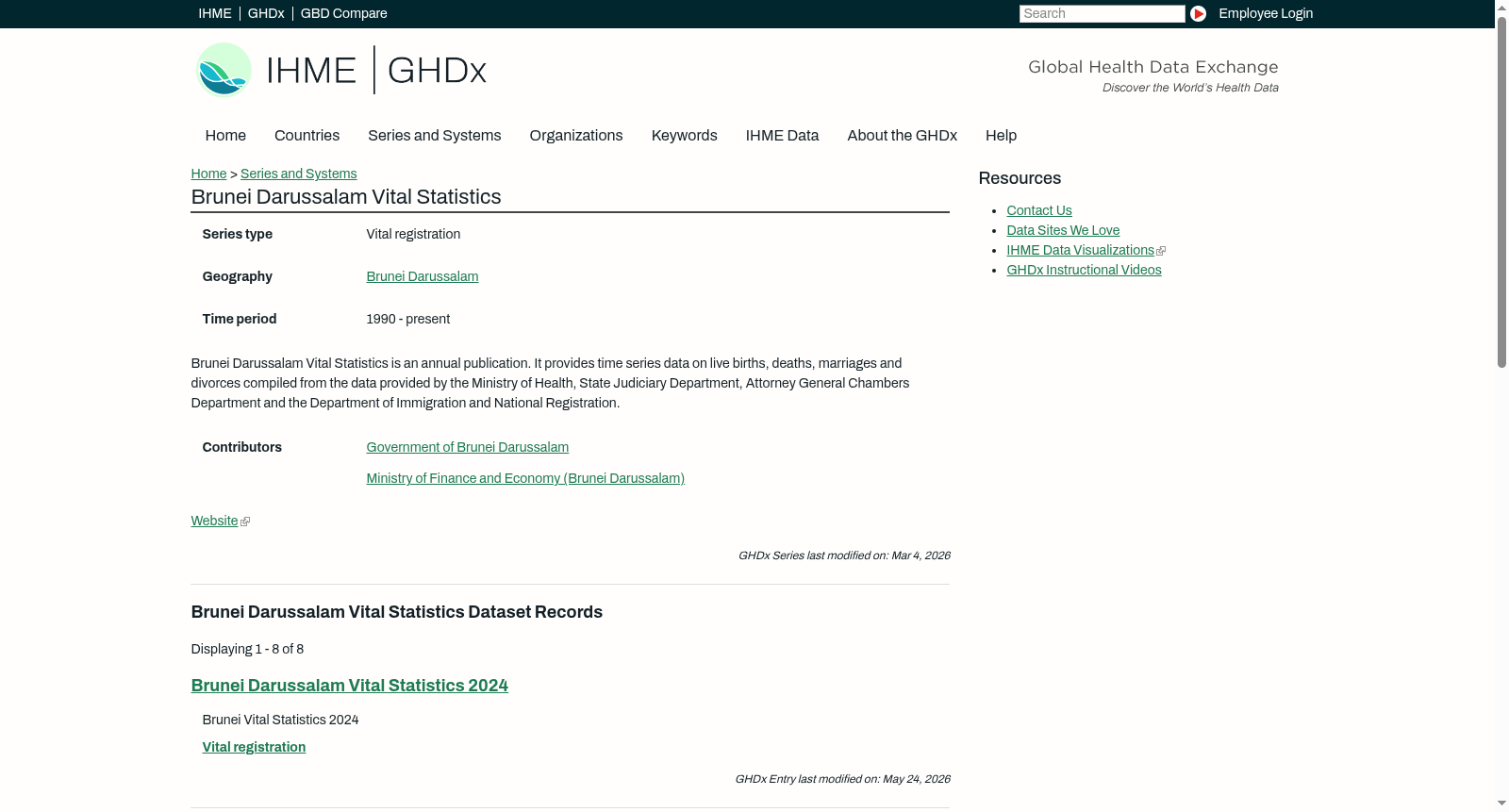Screen dimensions: 1509x812
Task: Click the Time period label
Action: click(239, 319)
